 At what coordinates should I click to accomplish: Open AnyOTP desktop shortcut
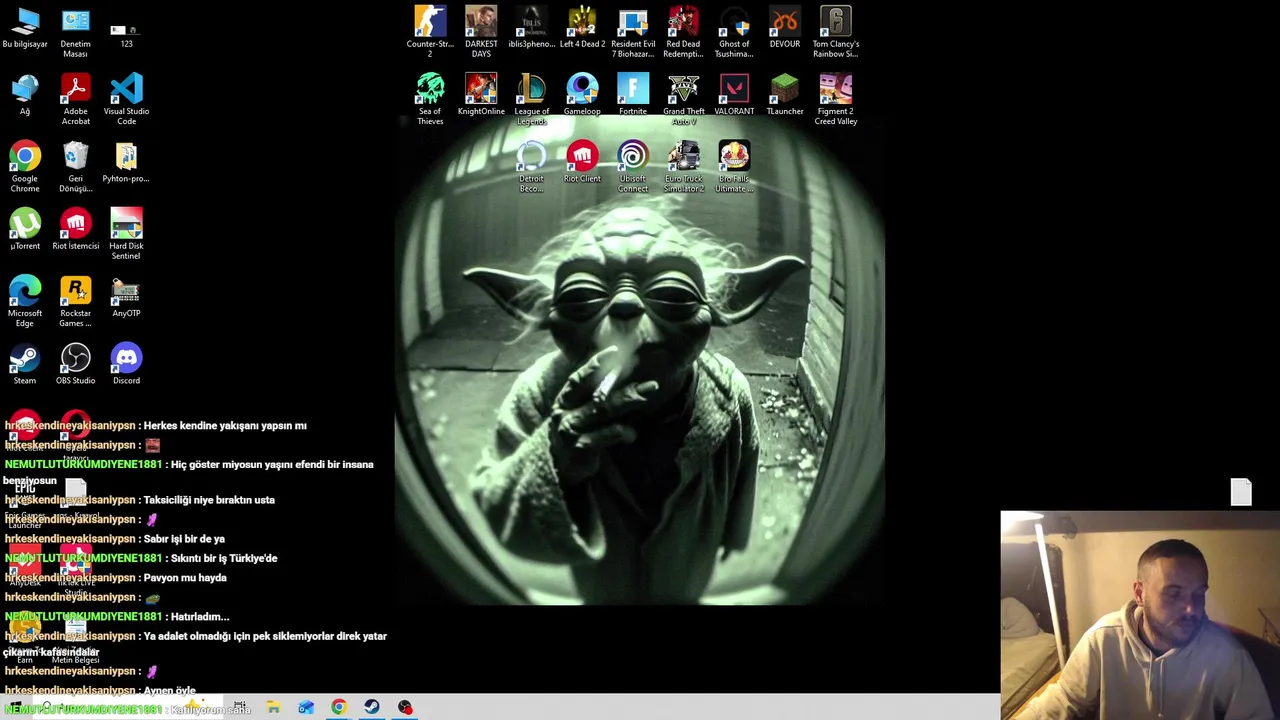tap(126, 298)
